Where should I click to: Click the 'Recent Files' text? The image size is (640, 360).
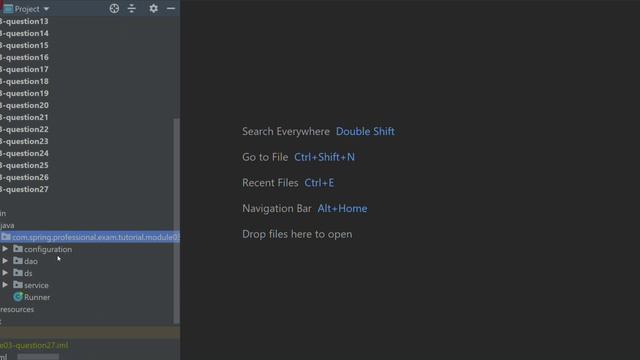click(x=270, y=183)
